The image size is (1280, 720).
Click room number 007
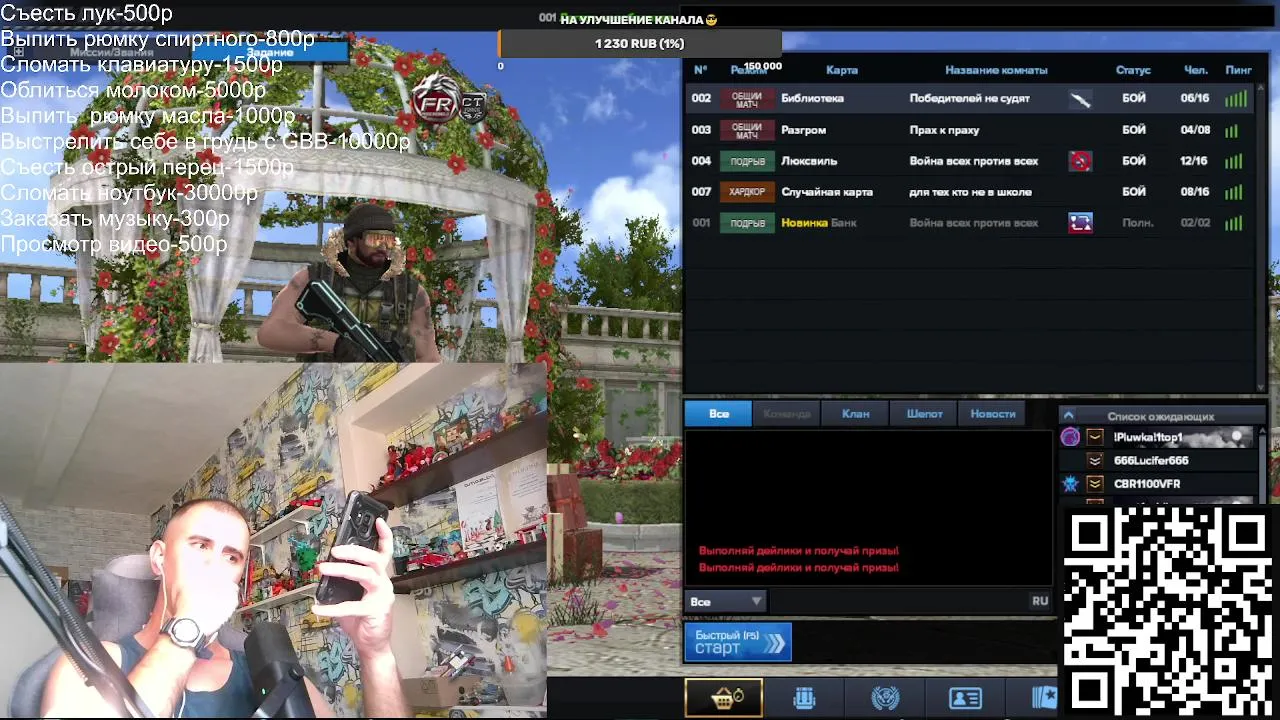click(701, 192)
